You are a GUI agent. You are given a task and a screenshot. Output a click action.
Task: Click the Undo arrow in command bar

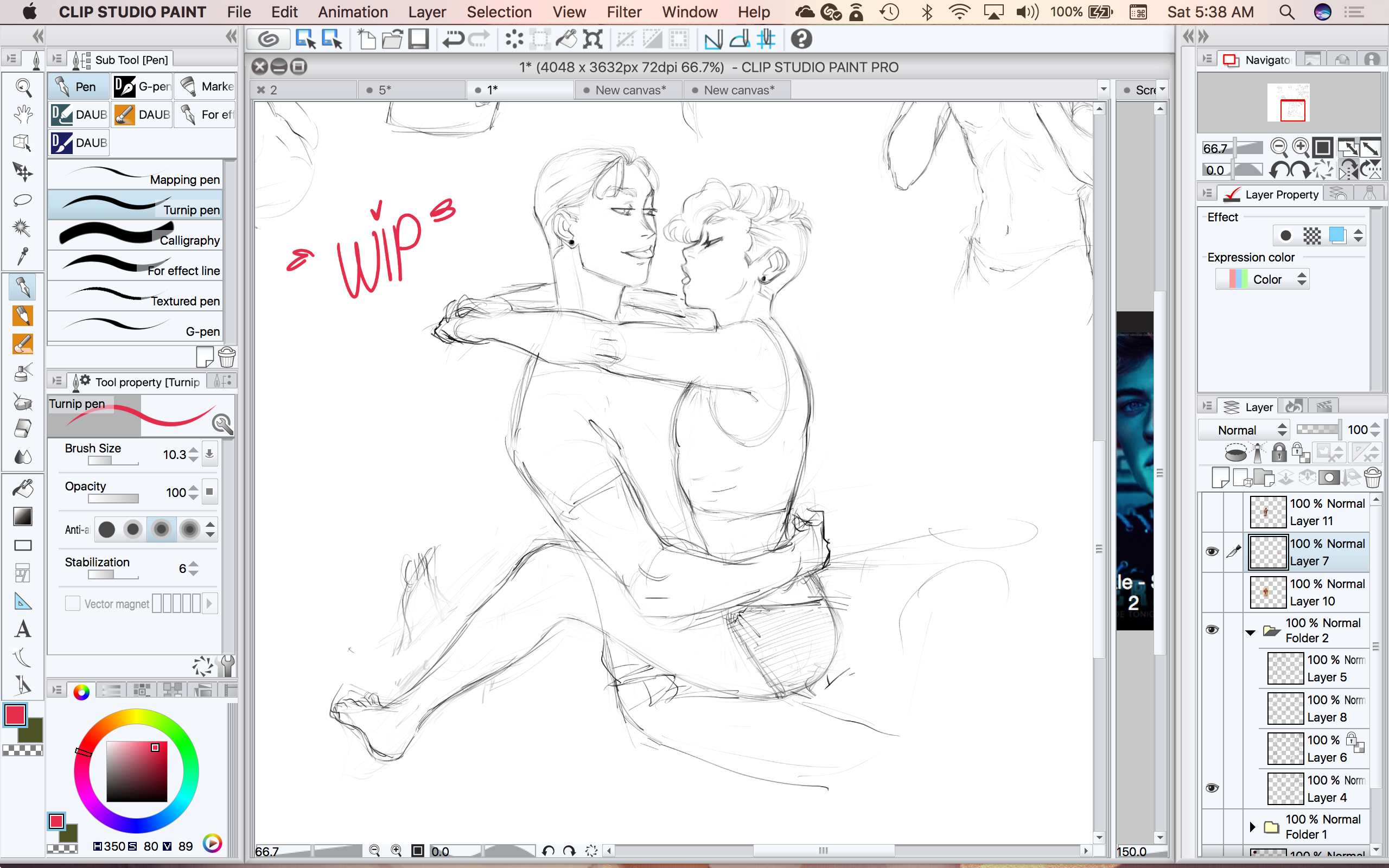453,39
